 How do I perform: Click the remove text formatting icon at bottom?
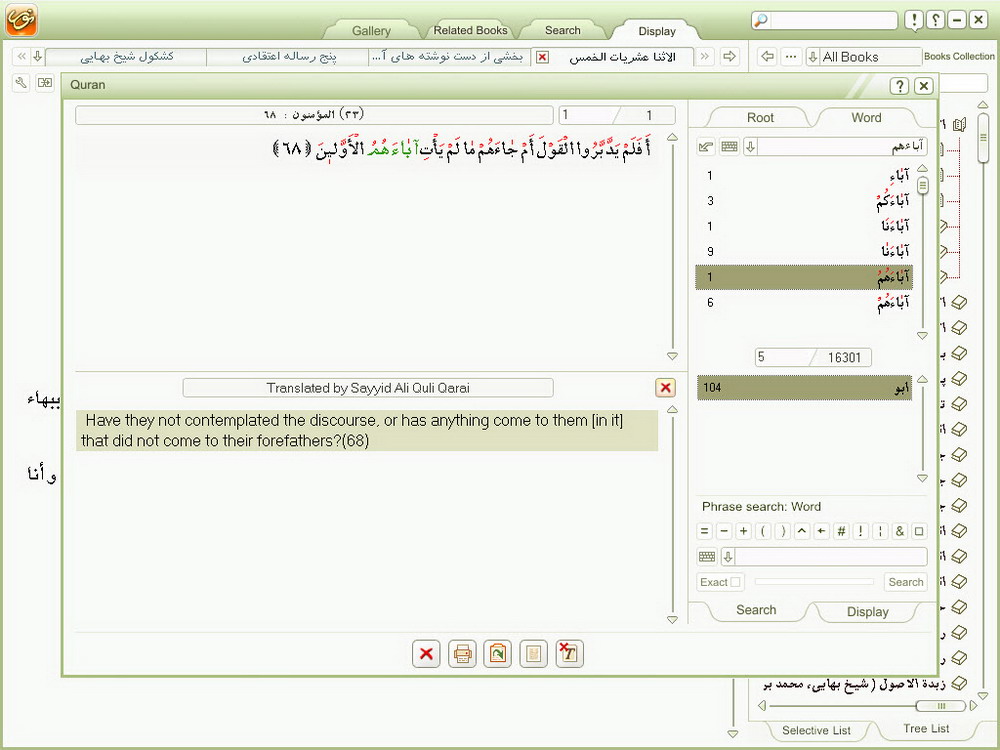[569, 654]
